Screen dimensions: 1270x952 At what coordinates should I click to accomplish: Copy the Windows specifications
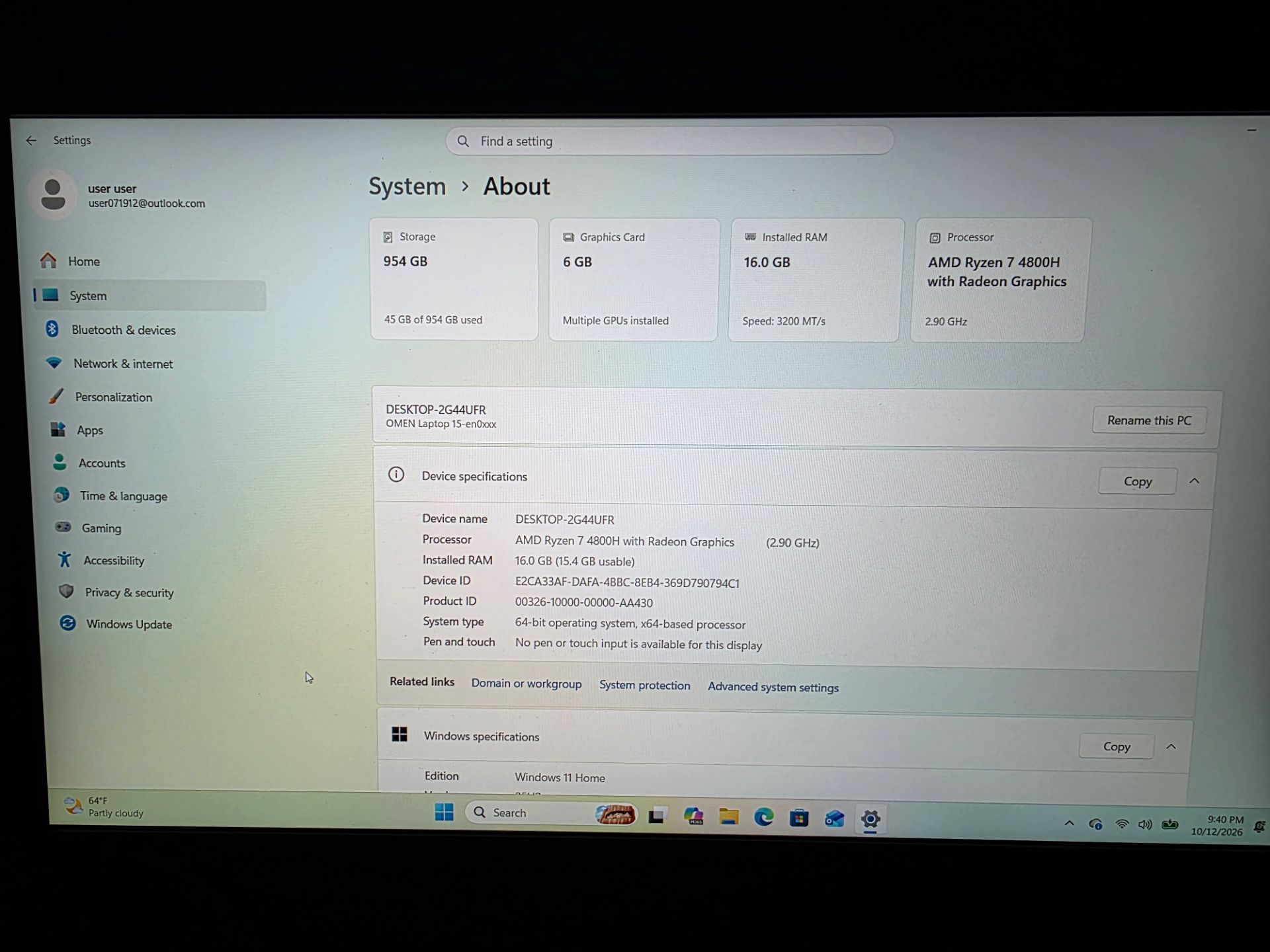(1117, 746)
